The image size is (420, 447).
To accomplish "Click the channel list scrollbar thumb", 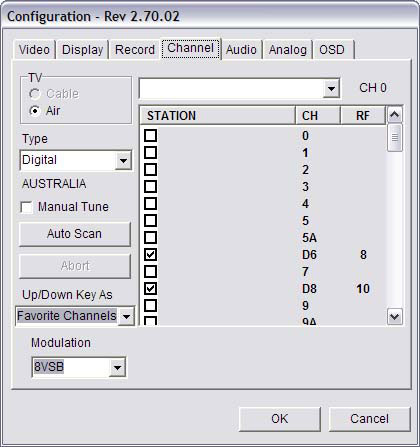I will click(x=395, y=138).
